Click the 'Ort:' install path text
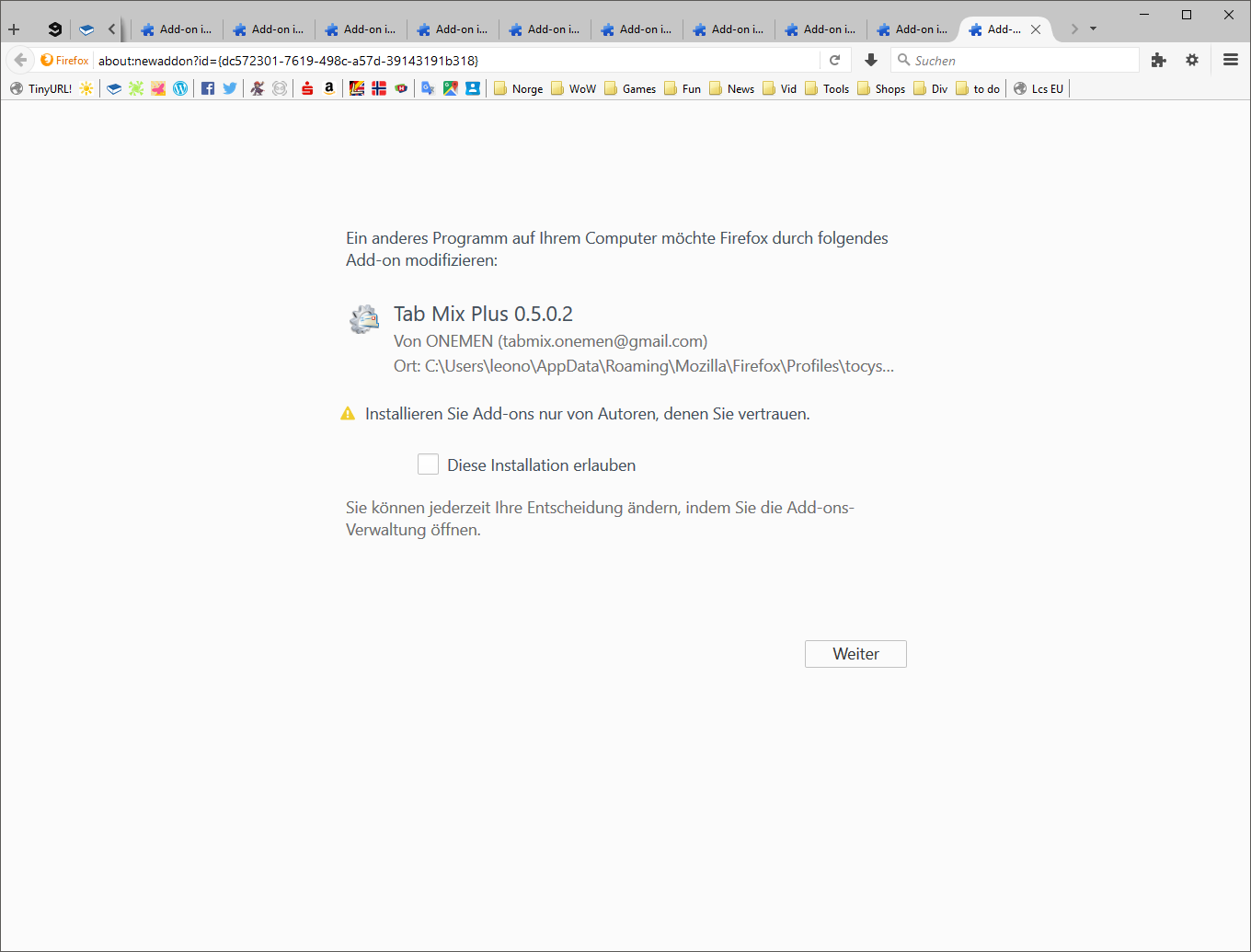The image size is (1251, 952). coord(644,366)
